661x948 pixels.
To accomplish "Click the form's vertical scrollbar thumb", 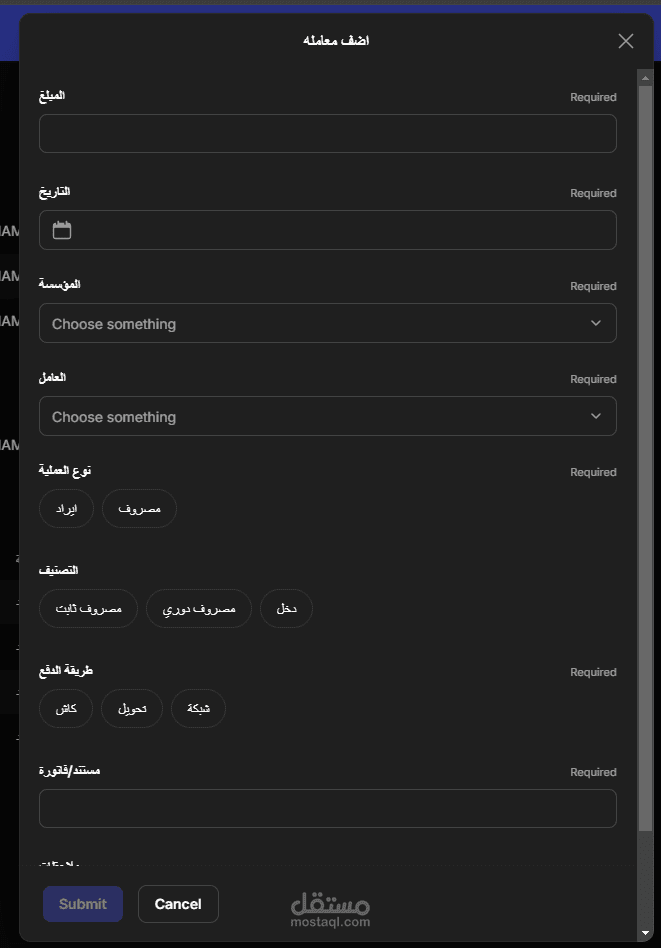I will pyautogui.click(x=645, y=450).
